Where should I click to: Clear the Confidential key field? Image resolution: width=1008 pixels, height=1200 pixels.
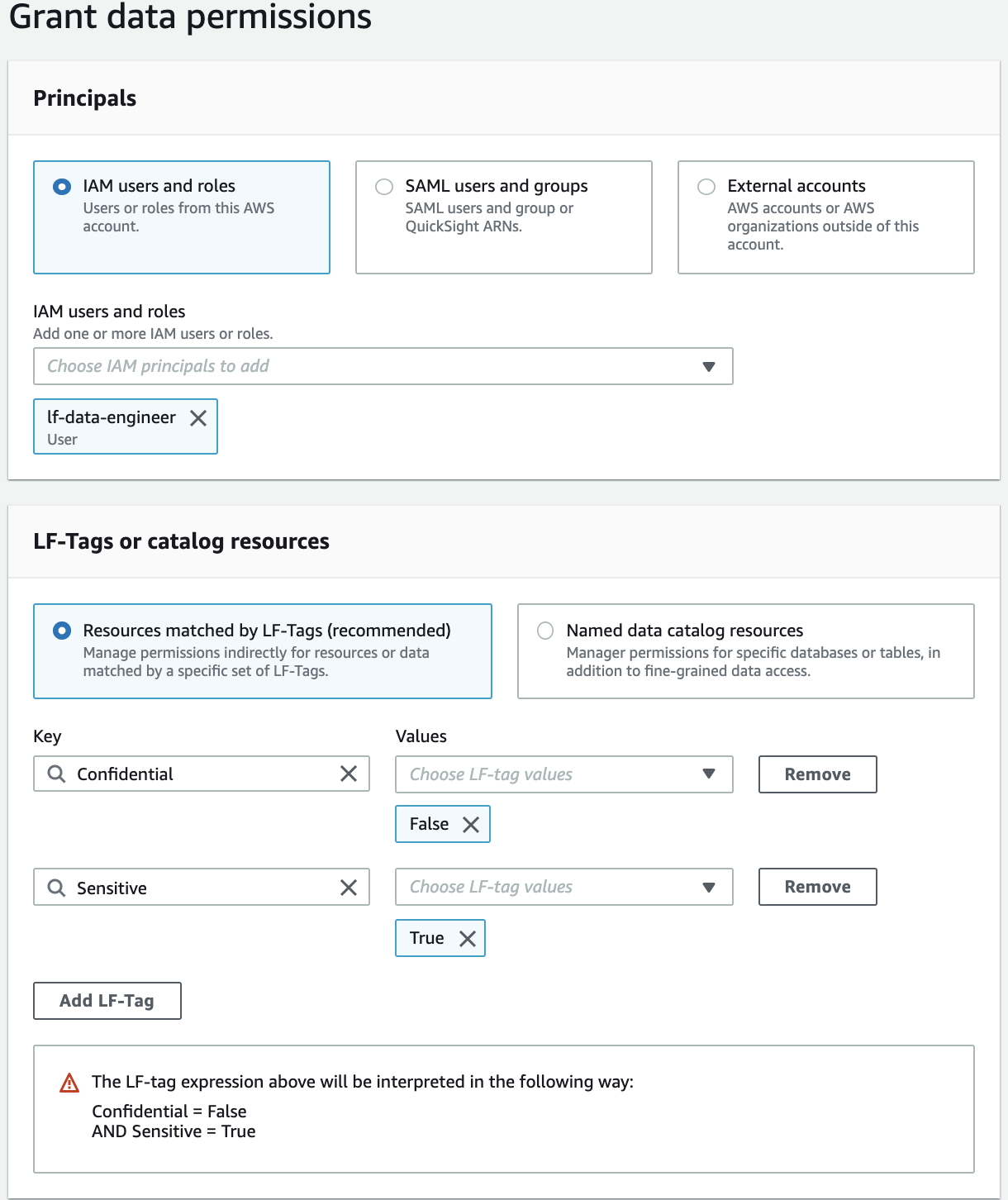point(349,774)
